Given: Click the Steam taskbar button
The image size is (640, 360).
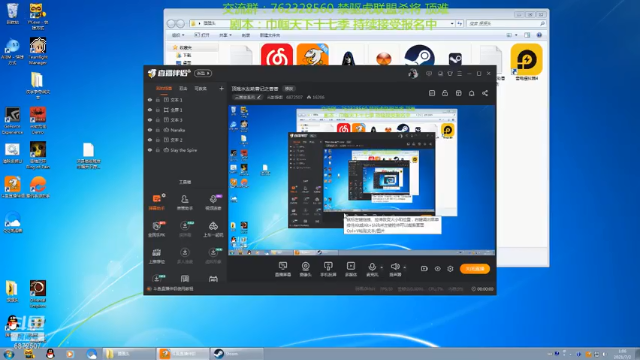Looking at the screenshot, I should (236, 353).
